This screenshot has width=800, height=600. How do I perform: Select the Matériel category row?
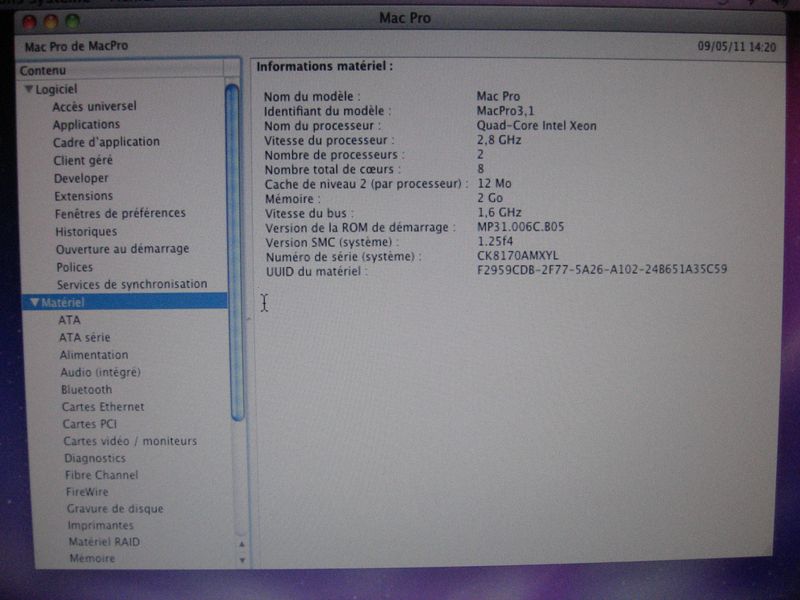tap(124, 302)
